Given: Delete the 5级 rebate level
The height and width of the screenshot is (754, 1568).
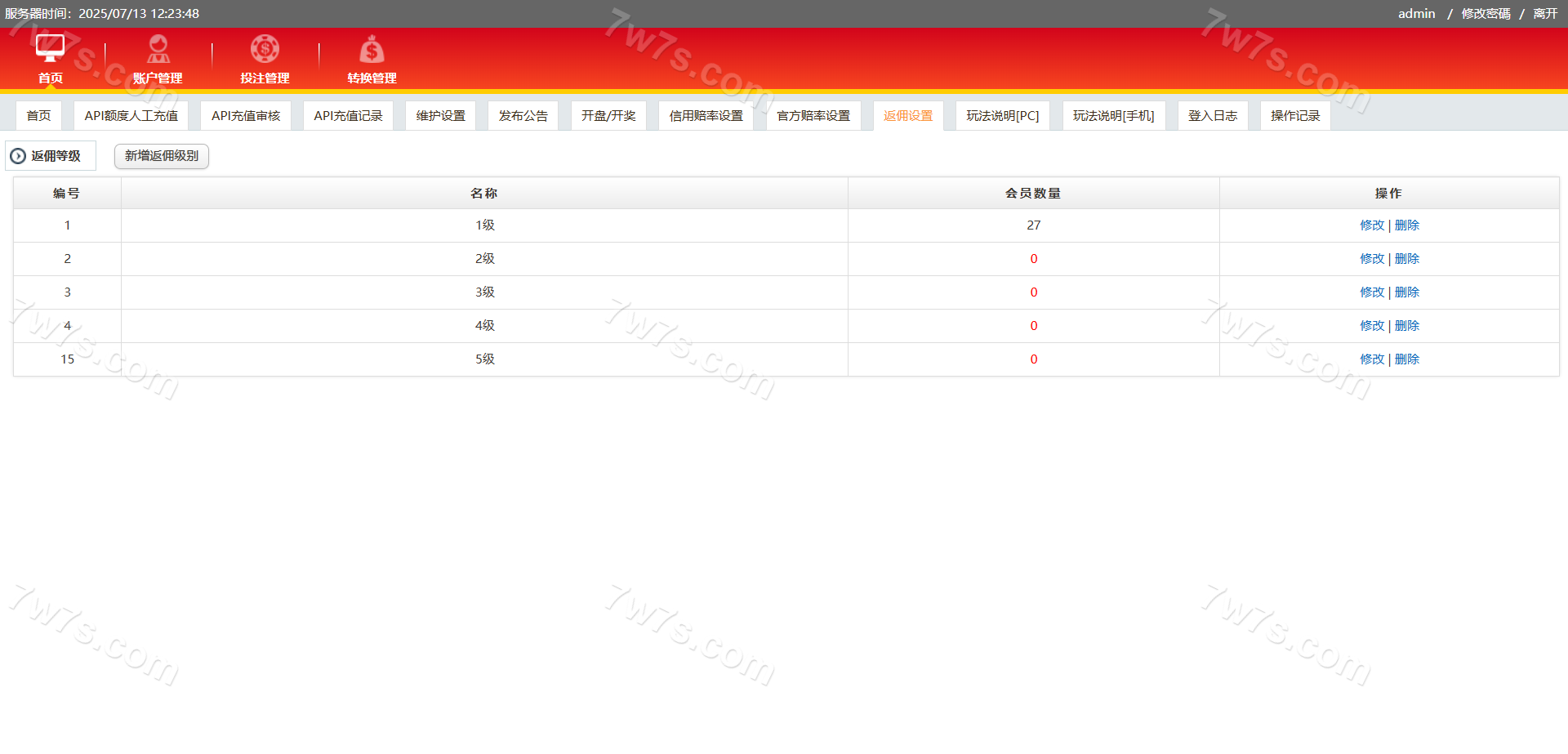Looking at the screenshot, I should [1407, 359].
